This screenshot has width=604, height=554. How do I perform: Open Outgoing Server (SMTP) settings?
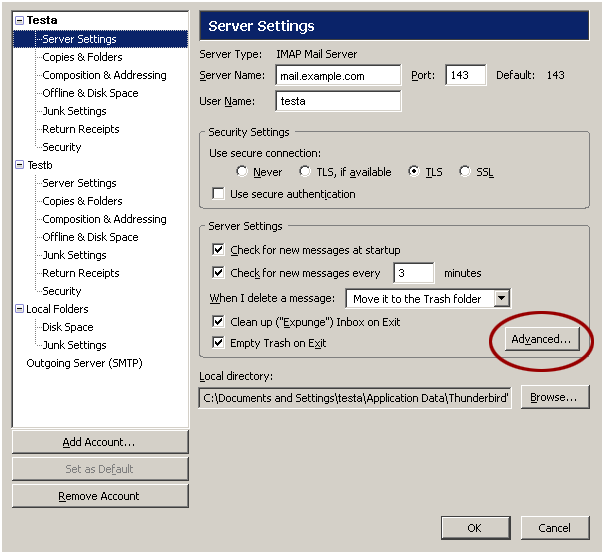coord(84,363)
